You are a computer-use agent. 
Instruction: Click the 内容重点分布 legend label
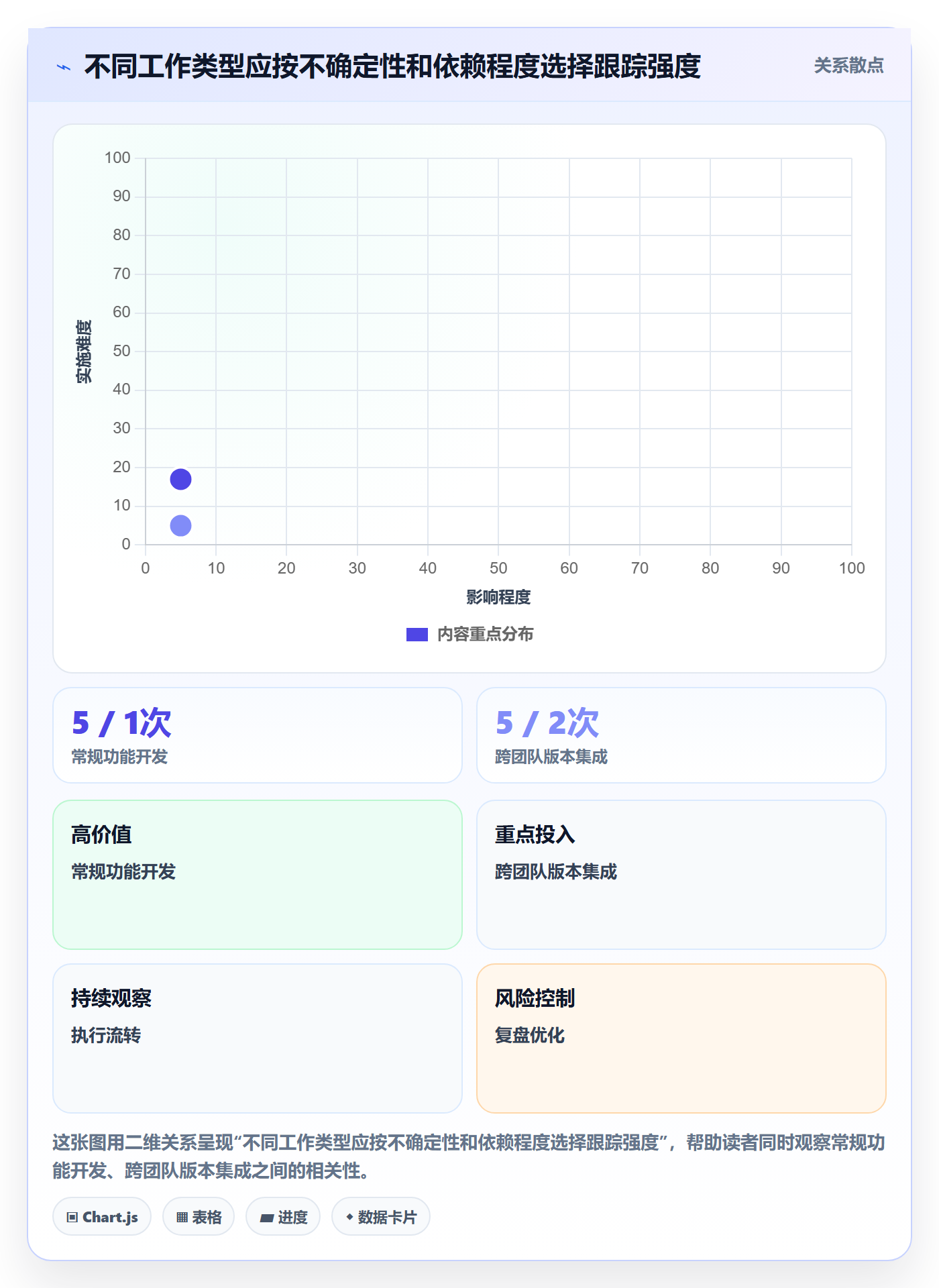tap(485, 635)
